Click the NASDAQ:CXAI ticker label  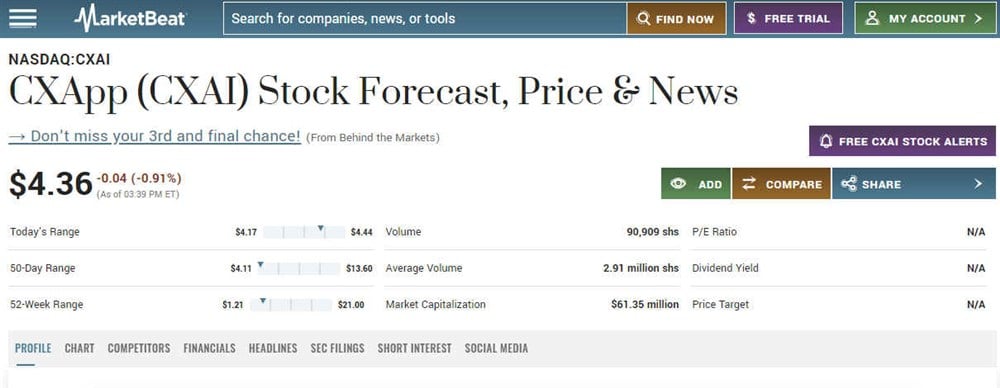pos(59,59)
